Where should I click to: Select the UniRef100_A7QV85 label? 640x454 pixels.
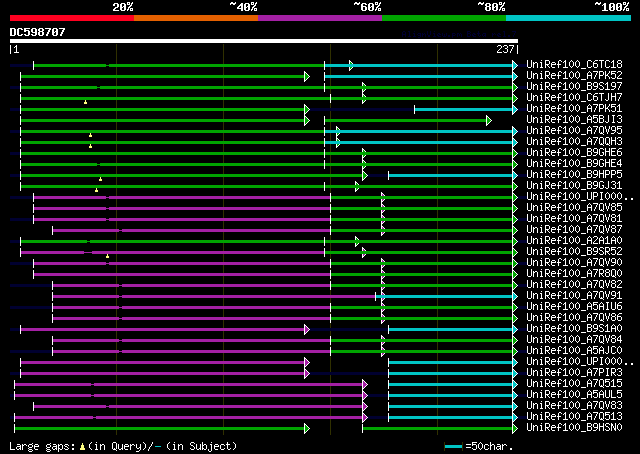[574, 208]
